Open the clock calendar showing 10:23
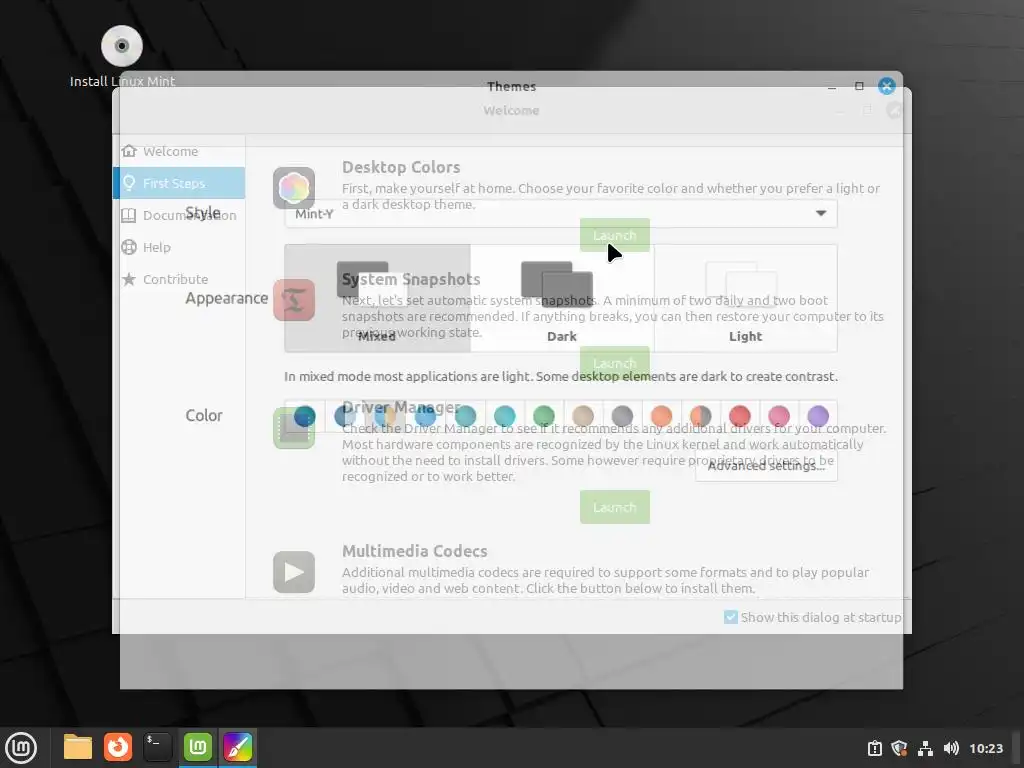 pos(985,748)
